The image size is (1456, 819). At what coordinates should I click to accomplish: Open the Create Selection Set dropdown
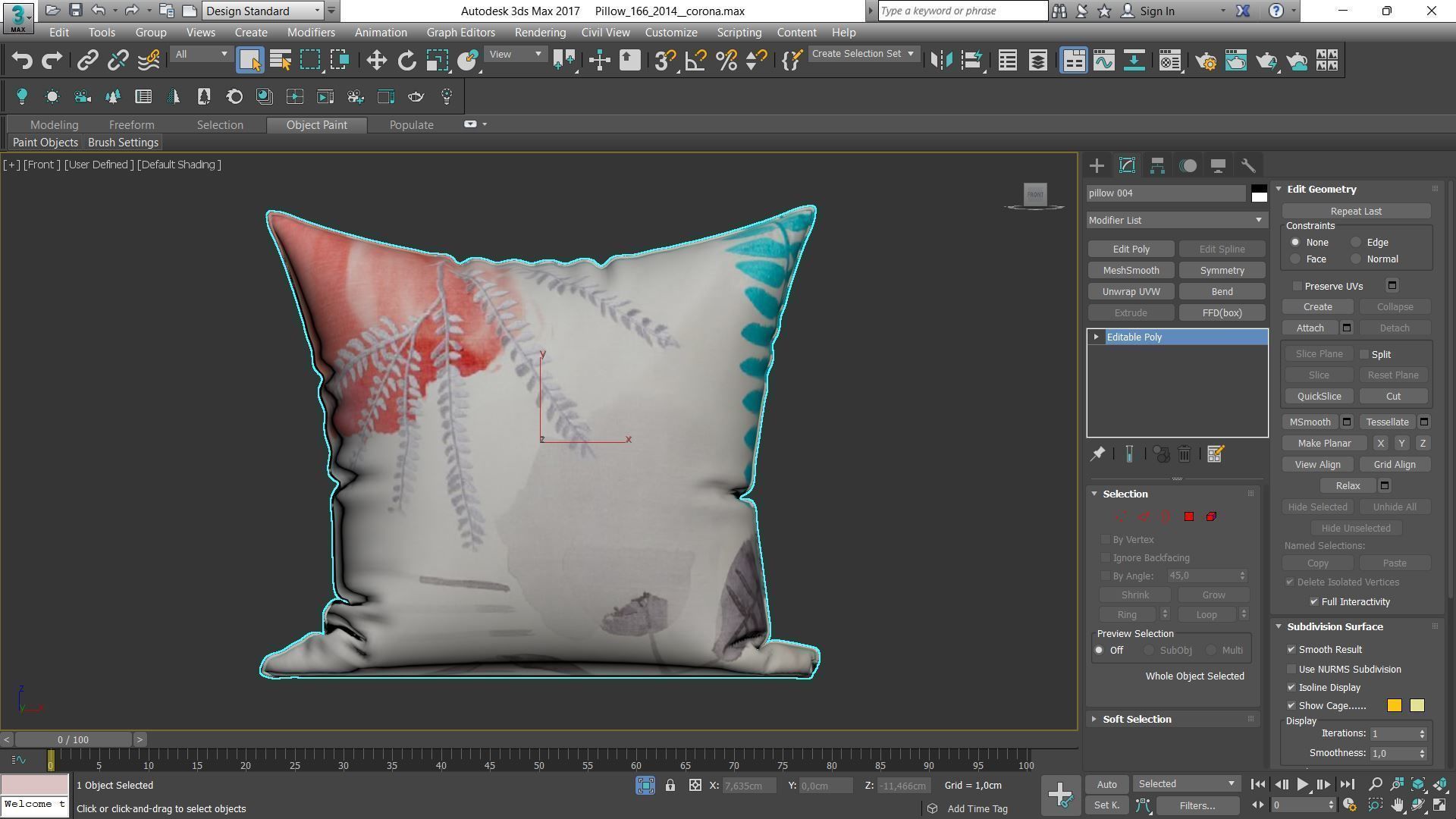coord(864,54)
